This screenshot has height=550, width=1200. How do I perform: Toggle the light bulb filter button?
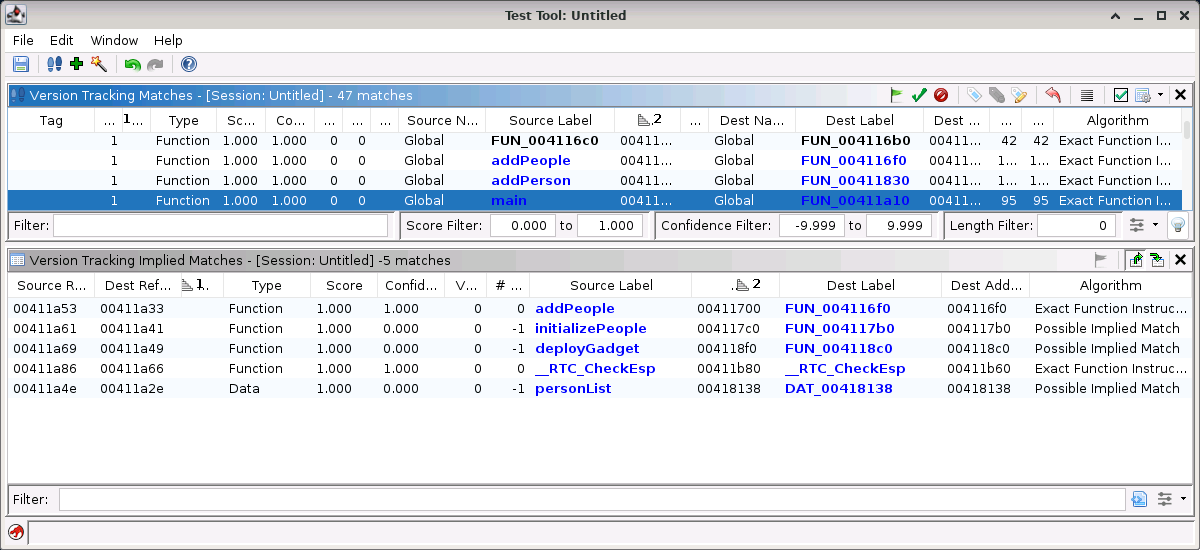point(1178,225)
